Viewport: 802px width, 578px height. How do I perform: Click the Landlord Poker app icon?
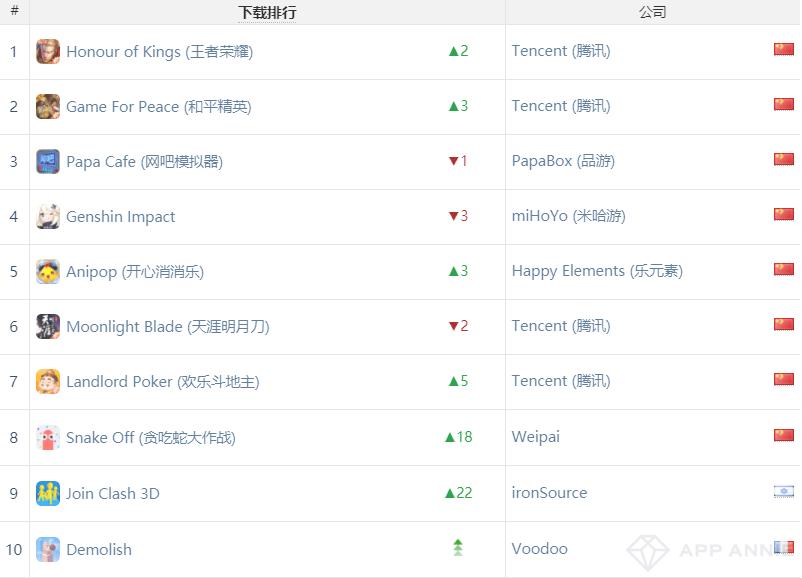point(48,381)
